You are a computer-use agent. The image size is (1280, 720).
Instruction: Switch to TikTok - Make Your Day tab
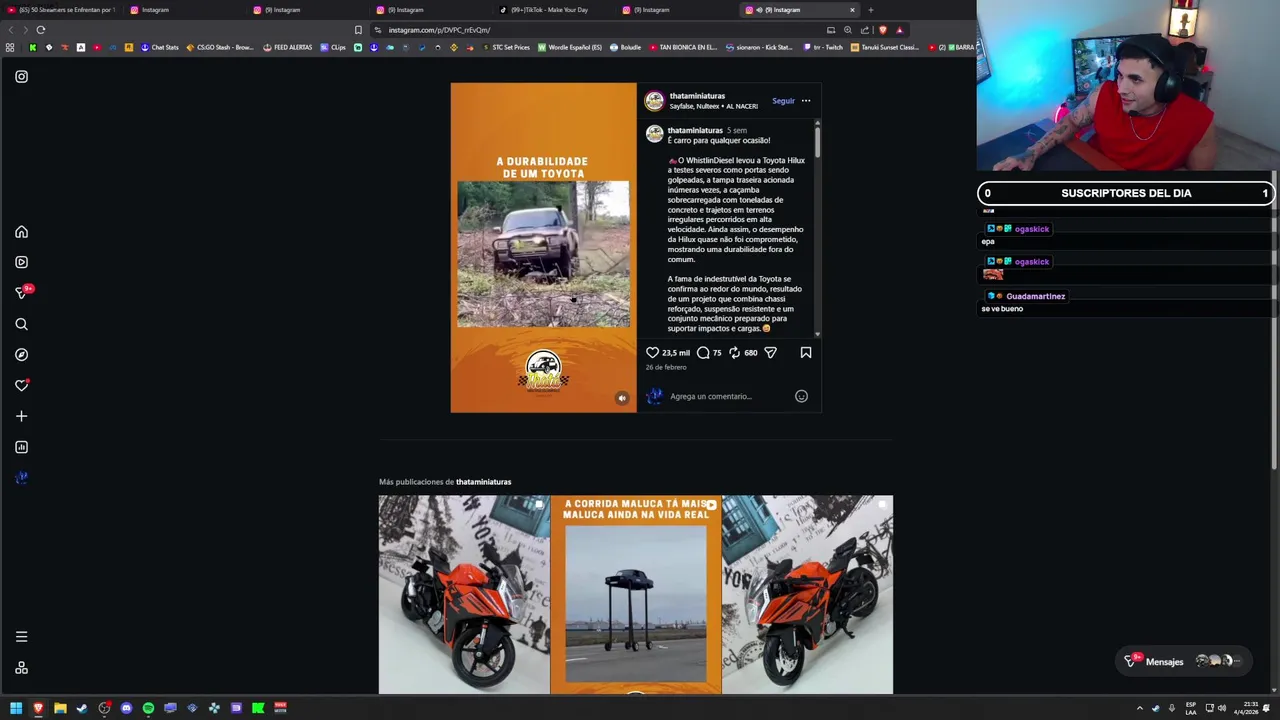click(x=549, y=10)
